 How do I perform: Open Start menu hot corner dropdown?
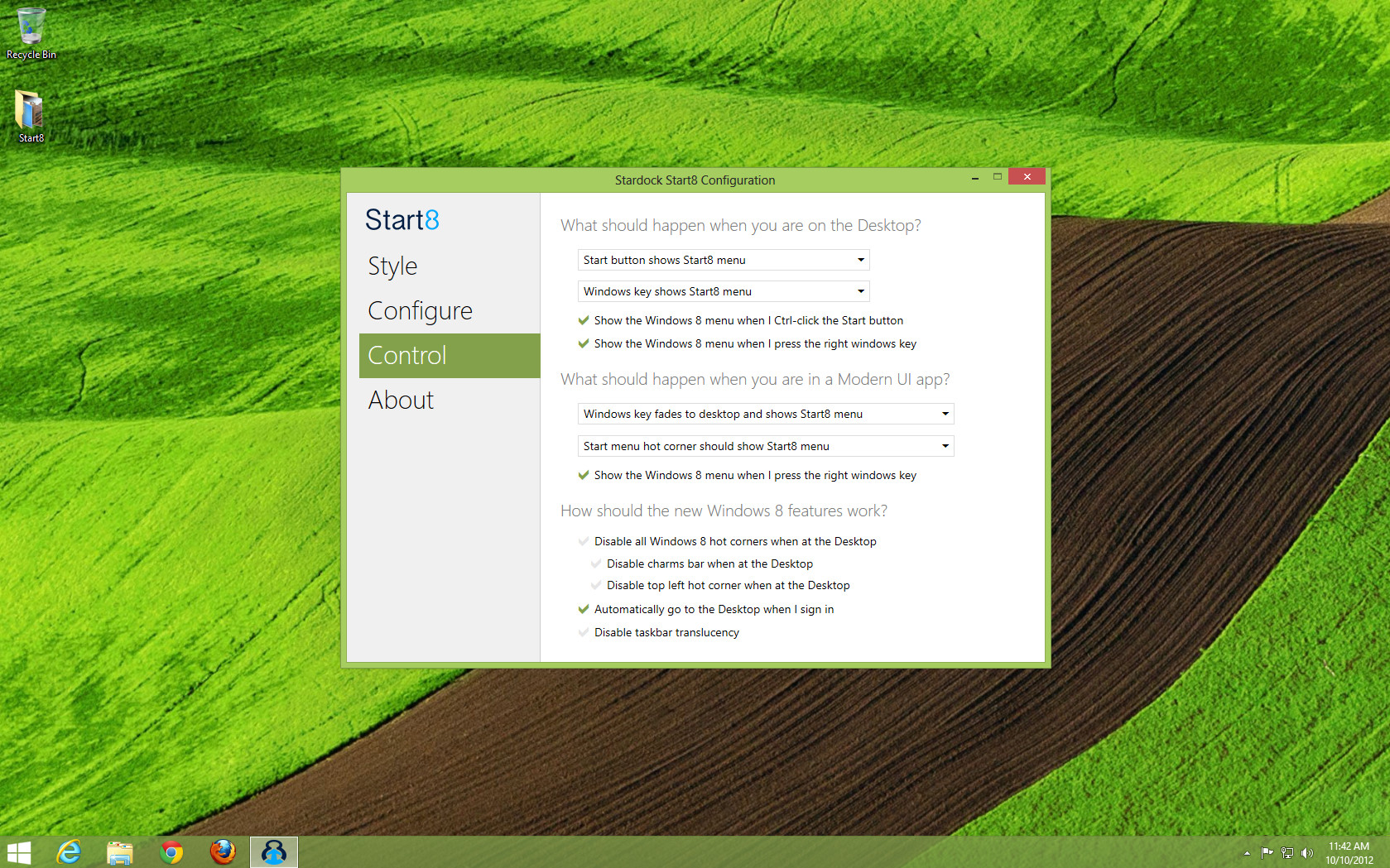[x=766, y=446]
